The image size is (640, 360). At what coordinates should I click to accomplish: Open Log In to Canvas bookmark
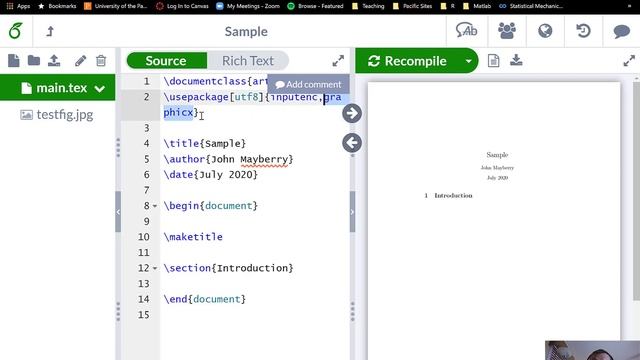tap(182, 6)
